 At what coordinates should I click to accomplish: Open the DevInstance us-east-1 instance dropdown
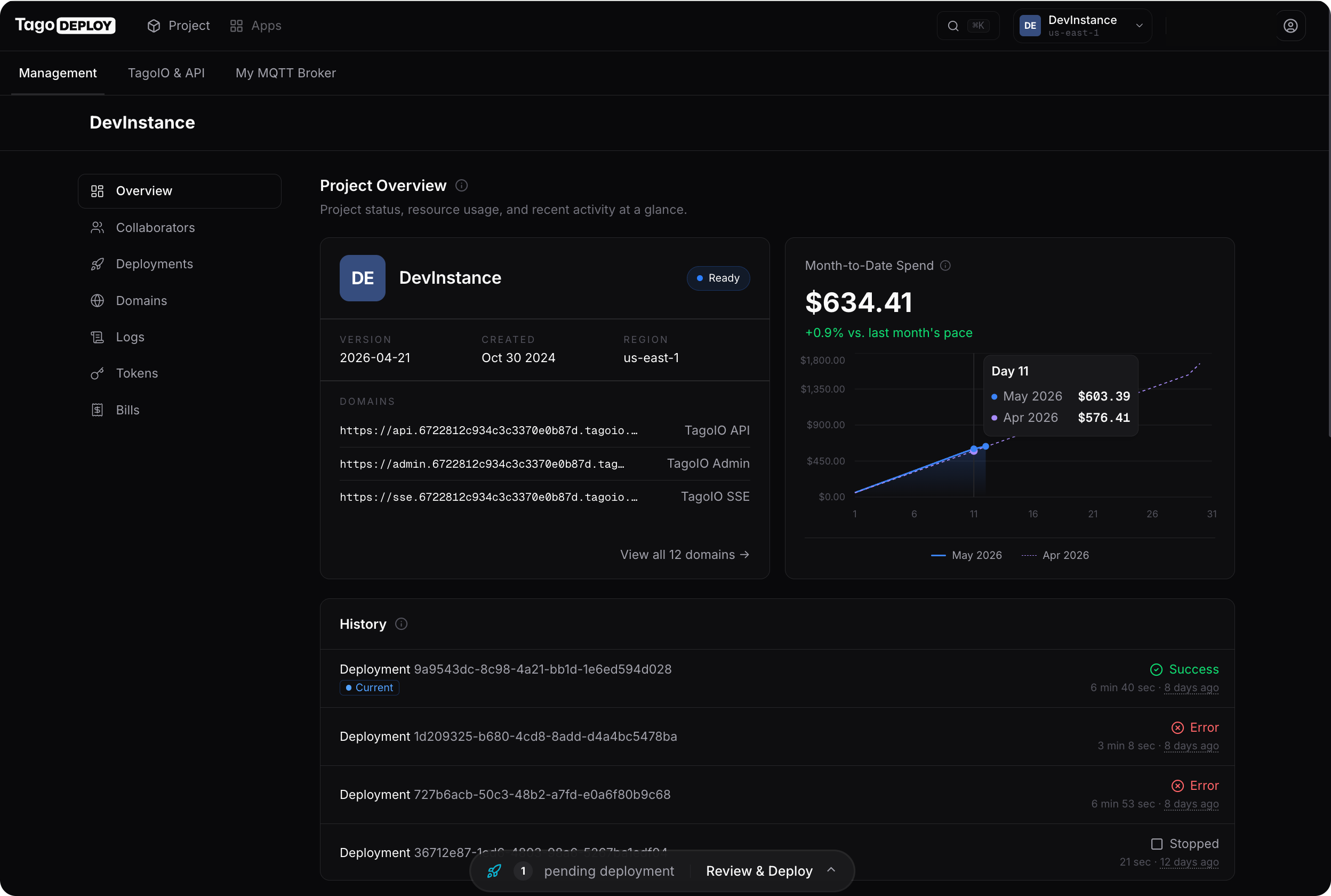[1083, 26]
